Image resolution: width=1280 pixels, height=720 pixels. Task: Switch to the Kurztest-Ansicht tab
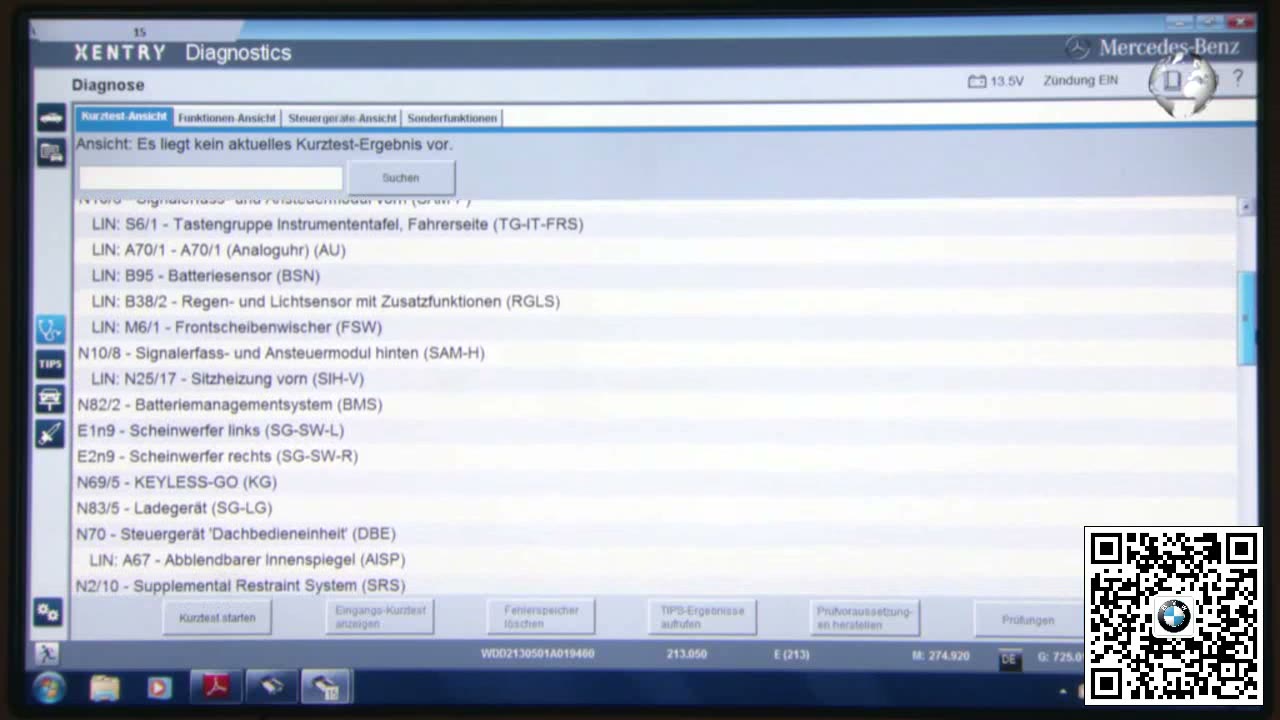pos(124,117)
